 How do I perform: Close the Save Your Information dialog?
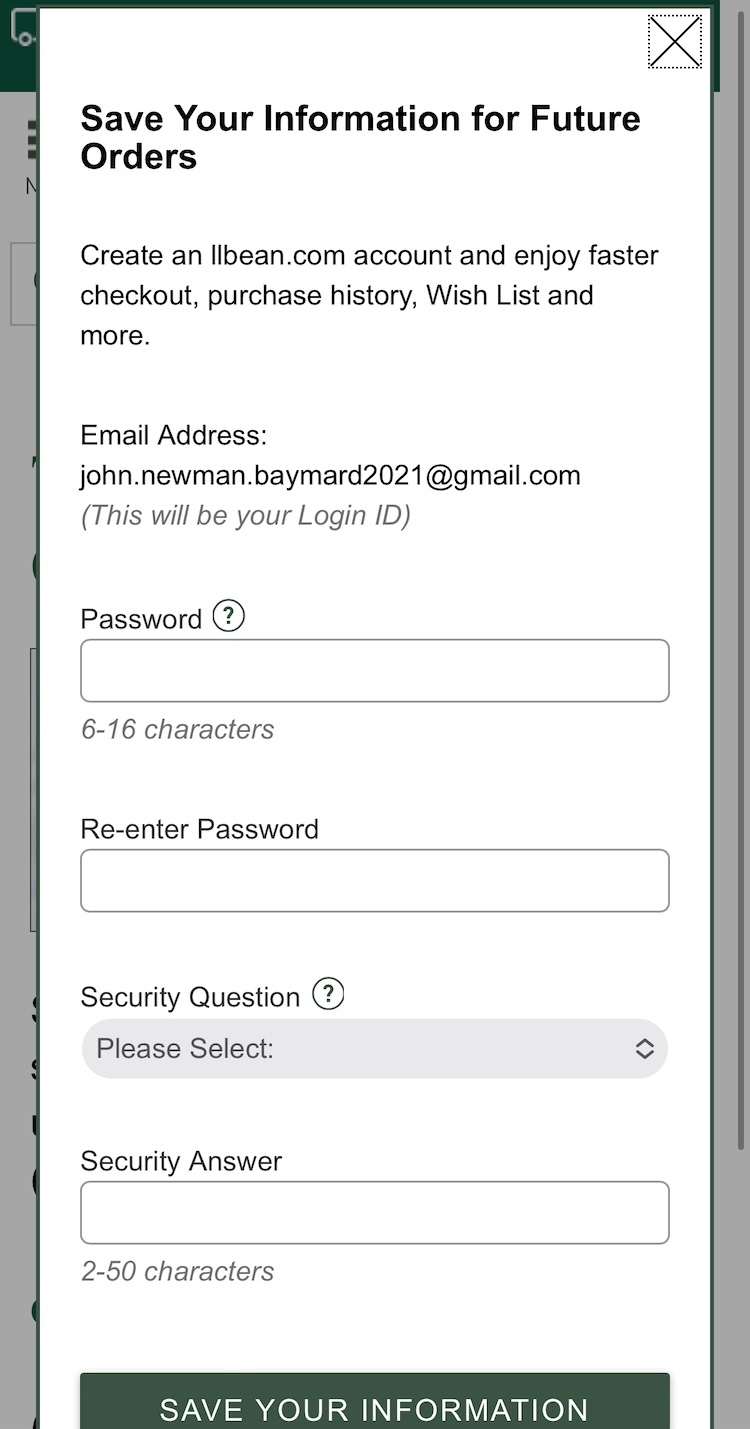(675, 42)
